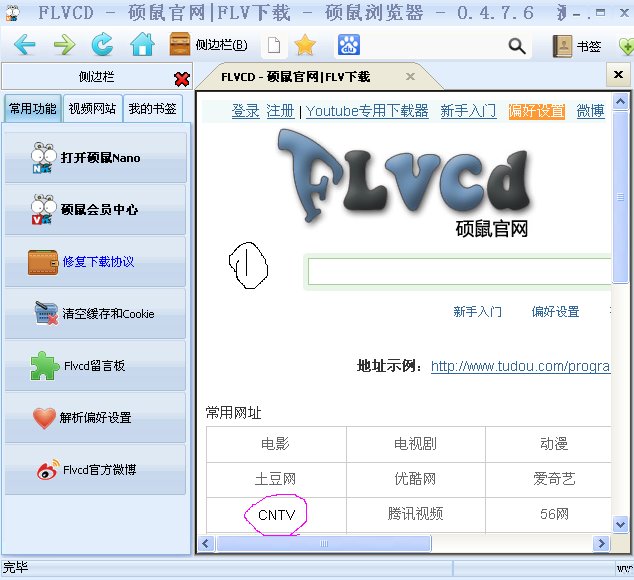Open a new blank page icon

[274, 45]
